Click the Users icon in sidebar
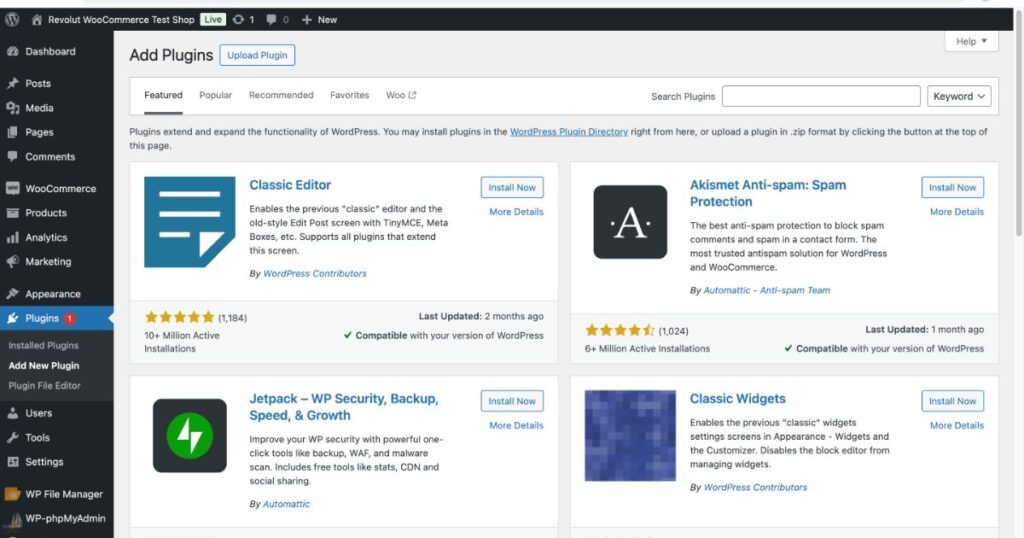1024x538 pixels. coord(12,413)
